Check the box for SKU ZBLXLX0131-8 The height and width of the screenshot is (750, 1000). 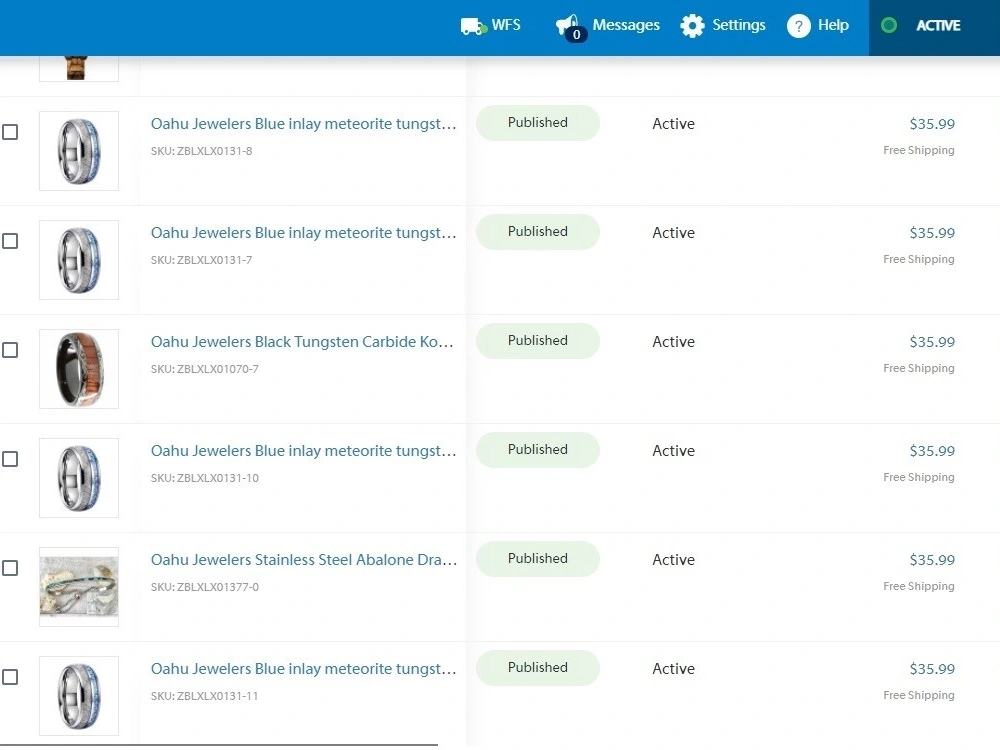pyautogui.click(x=10, y=132)
